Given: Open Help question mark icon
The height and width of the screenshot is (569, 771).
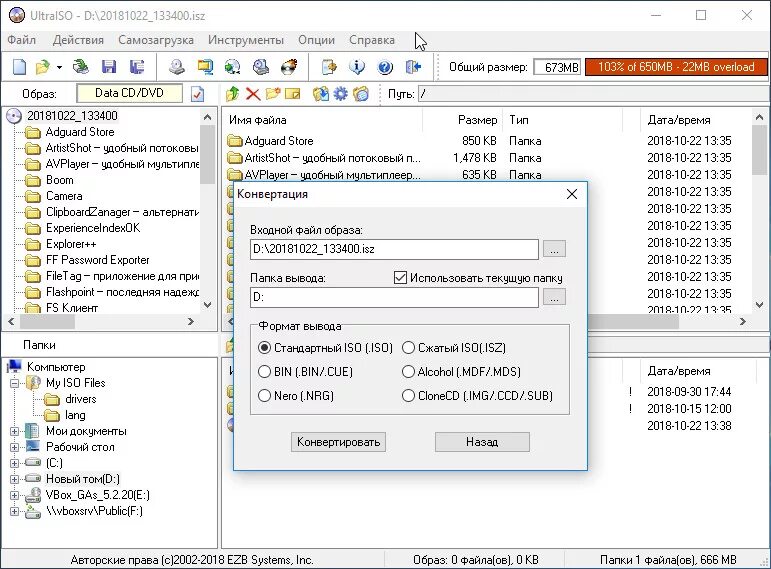Looking at the screenshot, I should (x=385, y=66).
